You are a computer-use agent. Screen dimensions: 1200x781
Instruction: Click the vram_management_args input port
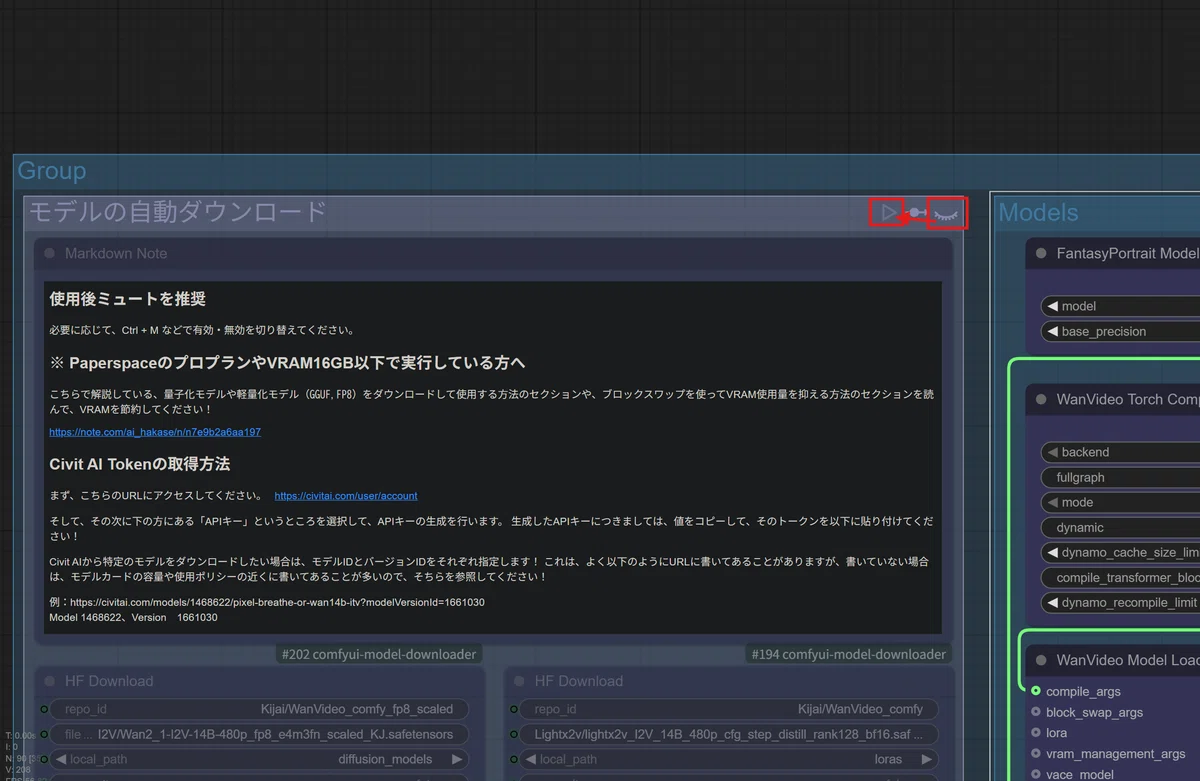[x=1036, y=754]
